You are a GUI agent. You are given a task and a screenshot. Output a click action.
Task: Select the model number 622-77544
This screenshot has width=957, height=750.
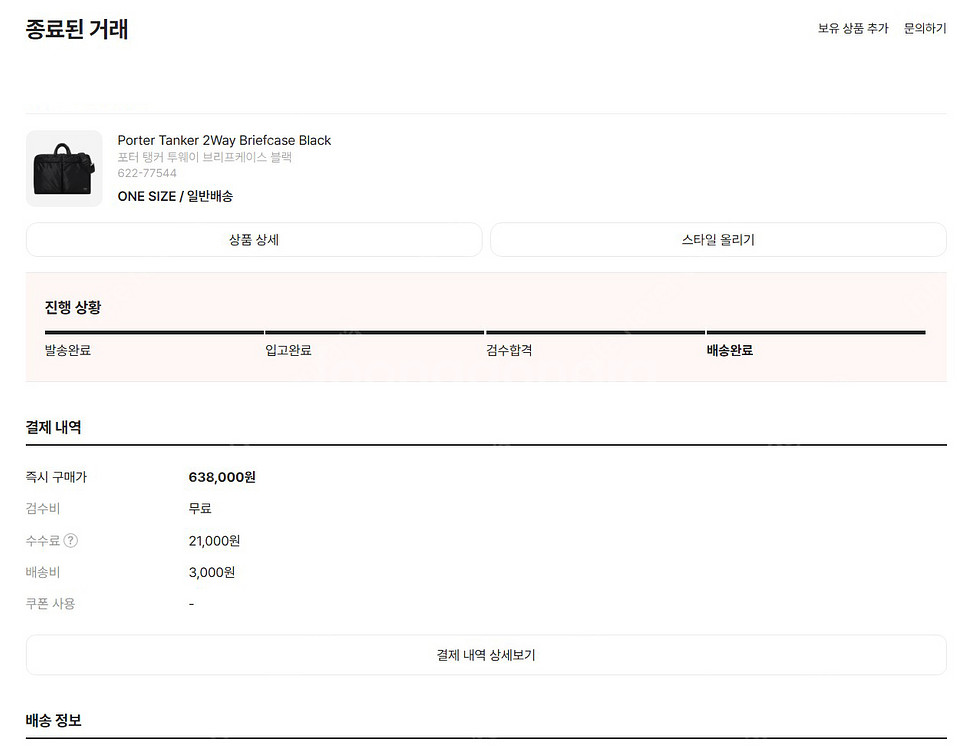pyautogui.click(x=147, y=173)
